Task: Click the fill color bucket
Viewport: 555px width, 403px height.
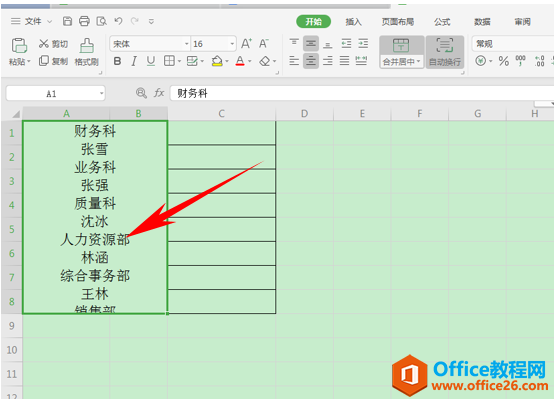Action: click(x=217, y=61)
